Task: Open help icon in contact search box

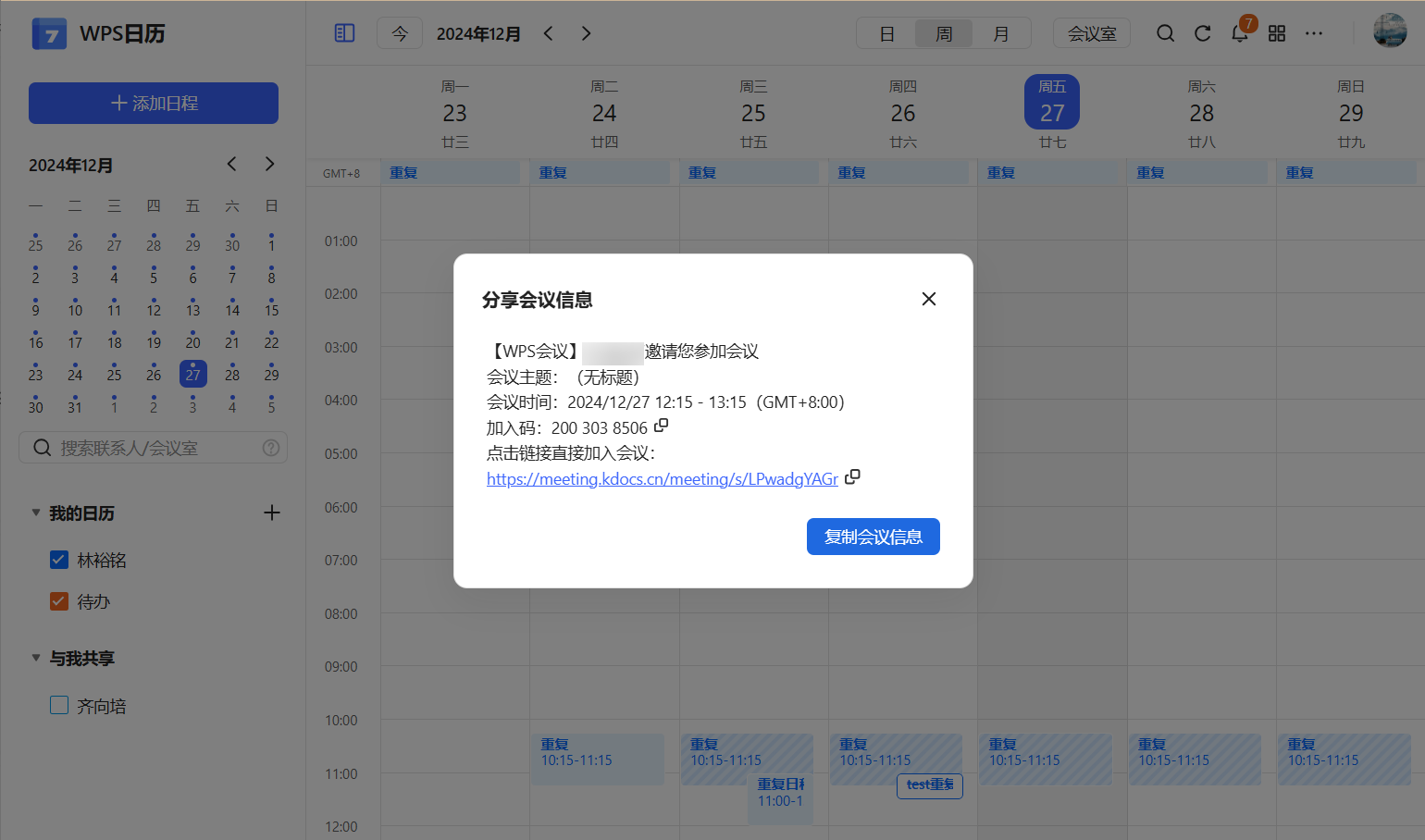Action: (271, 448)
